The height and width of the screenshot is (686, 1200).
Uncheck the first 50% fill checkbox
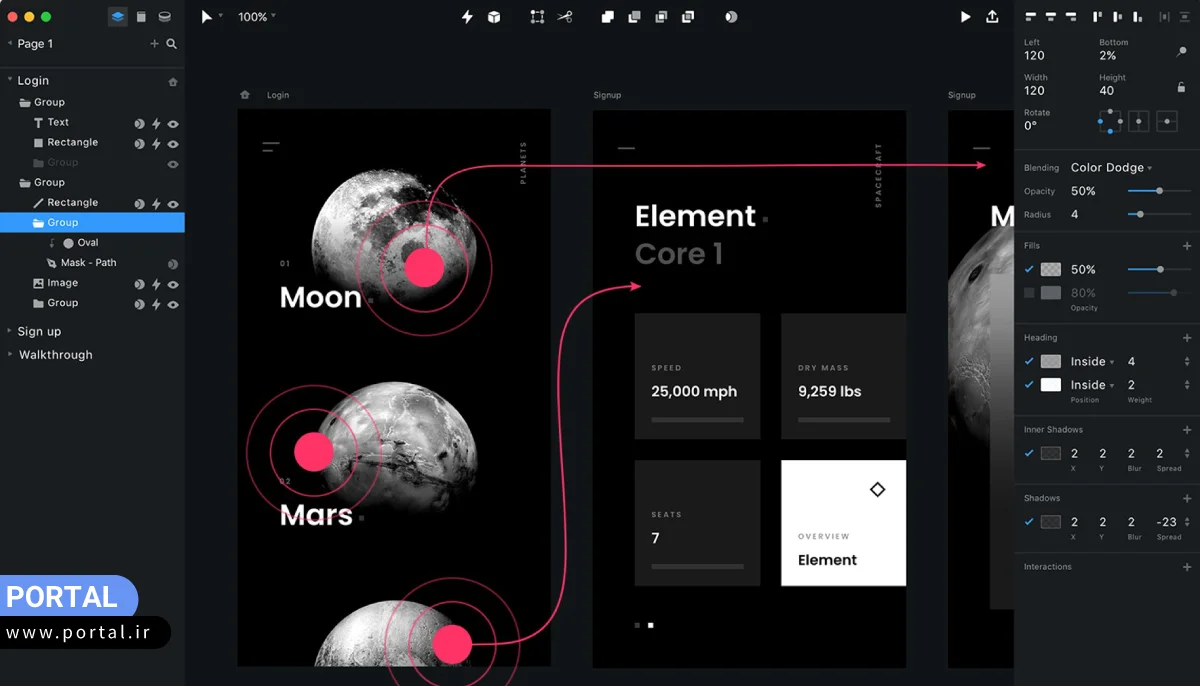pos(1029,269)
